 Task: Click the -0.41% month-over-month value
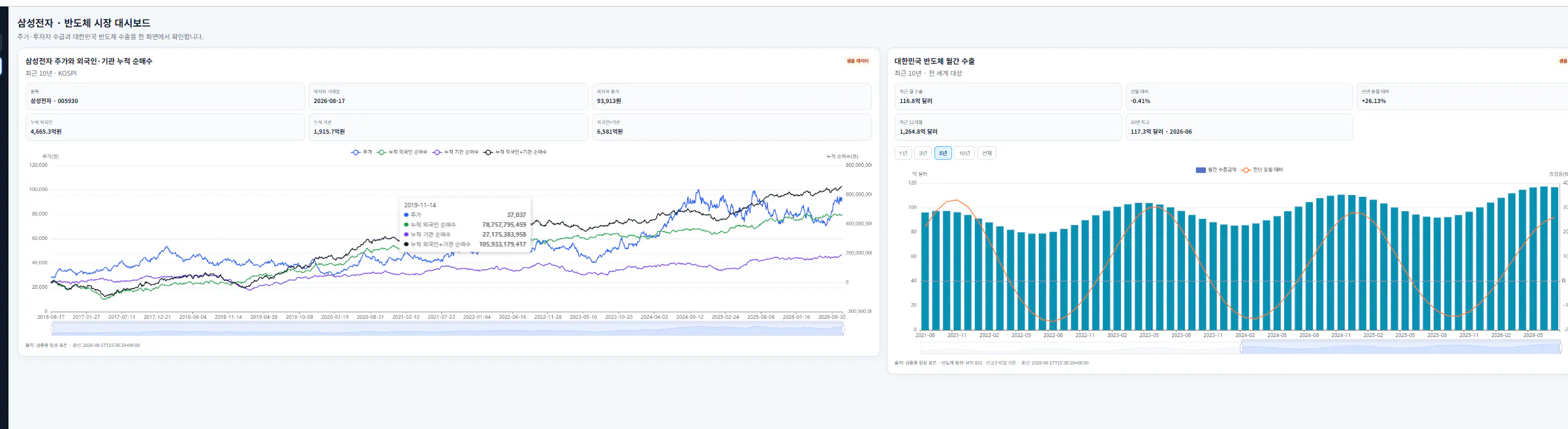1141,101
